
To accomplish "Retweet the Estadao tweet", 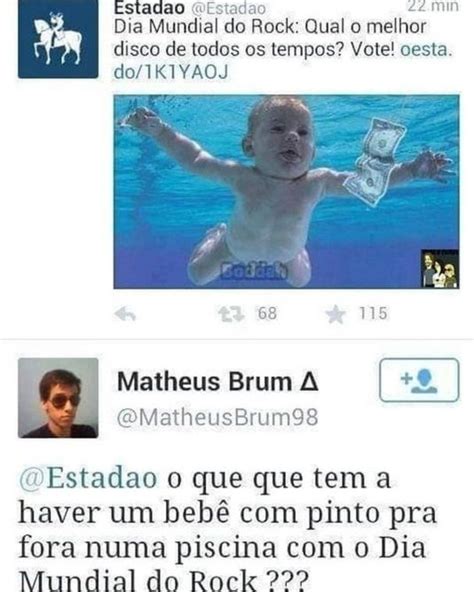I will pos(232,314).
